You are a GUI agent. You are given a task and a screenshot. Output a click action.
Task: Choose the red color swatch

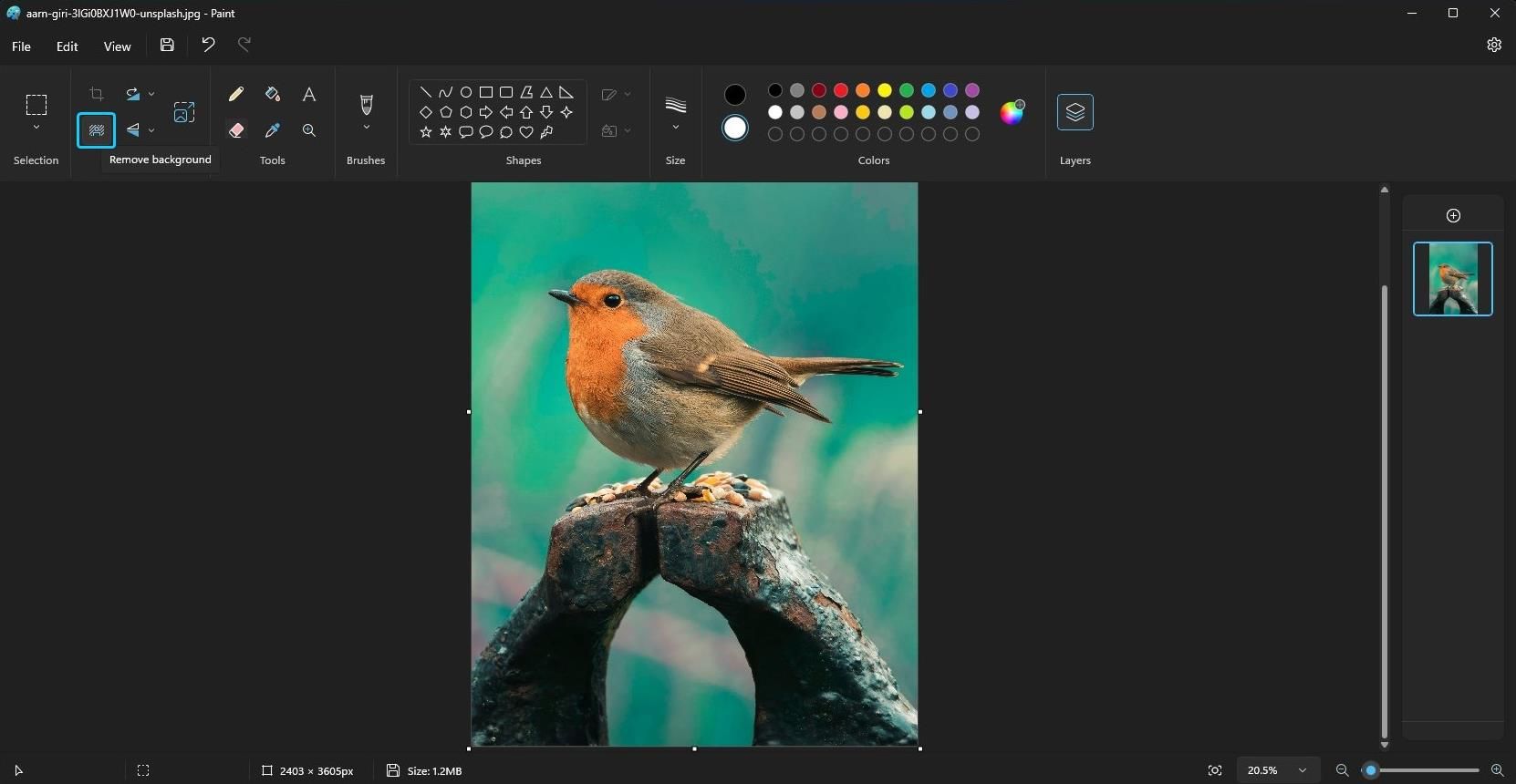point(841,90)
